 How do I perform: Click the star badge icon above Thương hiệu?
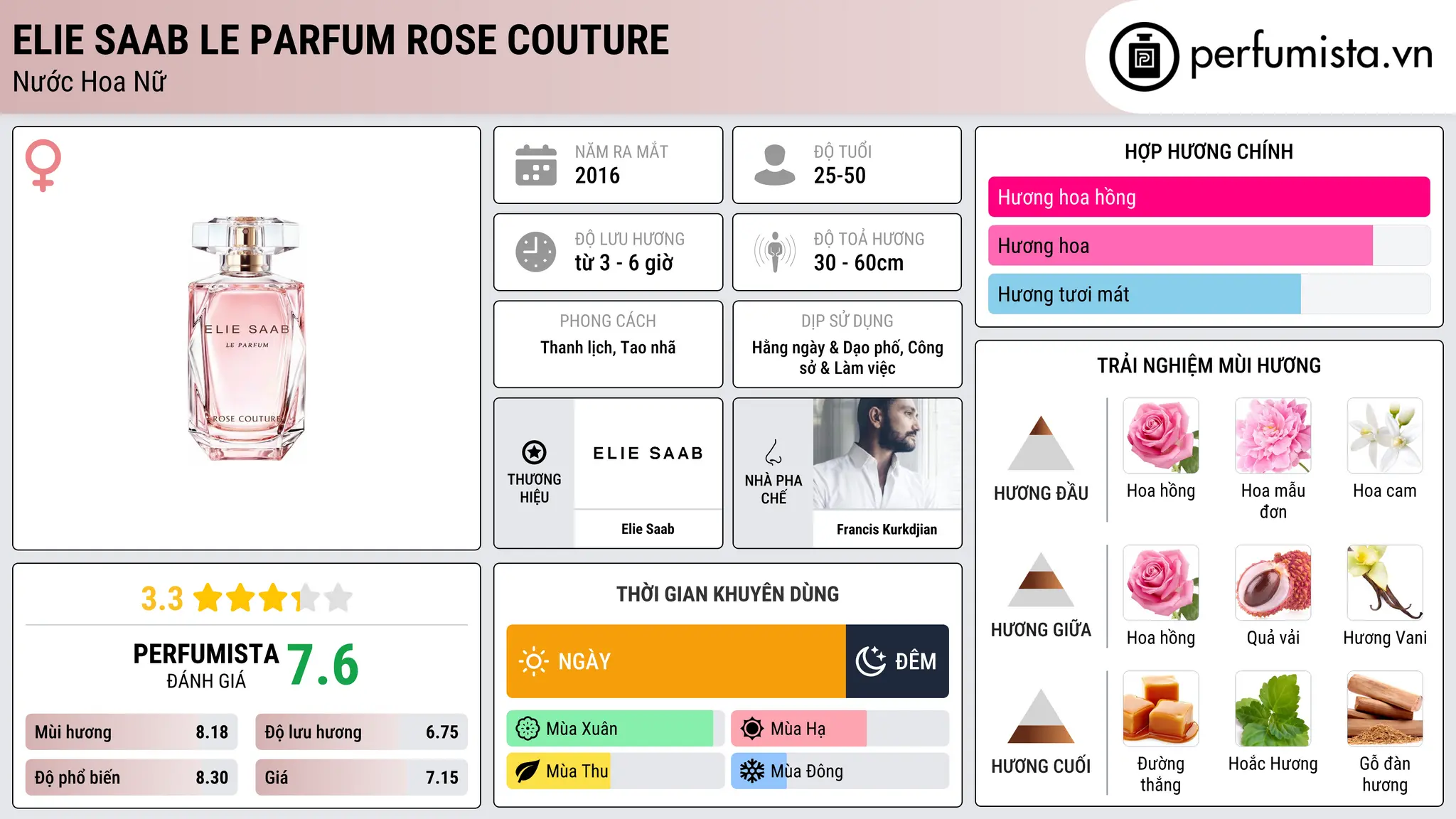pyautogui.click(x=534, y=452)
